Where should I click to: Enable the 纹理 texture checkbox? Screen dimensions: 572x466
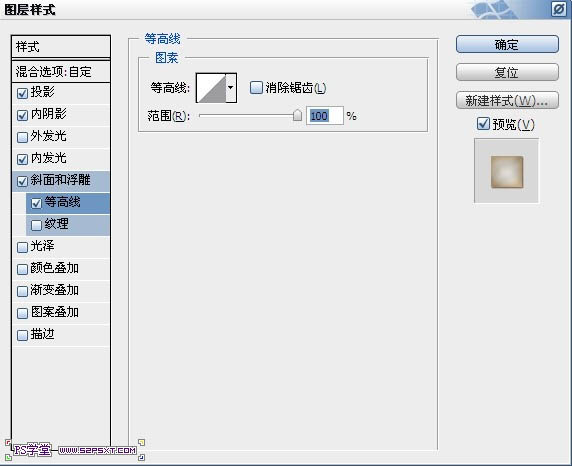36,225
